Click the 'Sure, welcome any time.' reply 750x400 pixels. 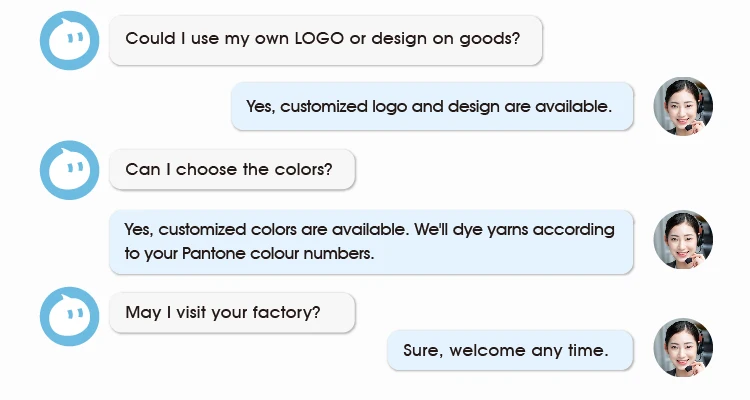click(510, 350)
